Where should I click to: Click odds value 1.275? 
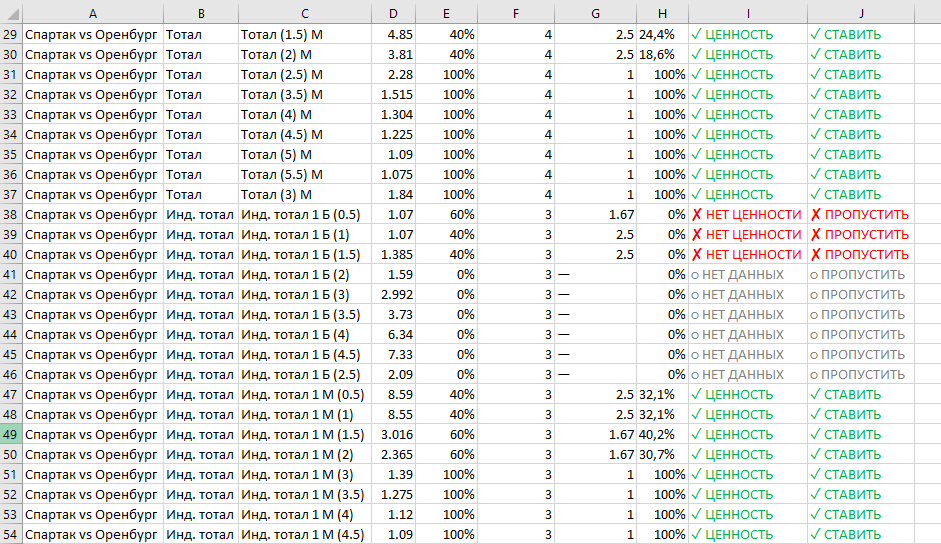tap(397, 494)
